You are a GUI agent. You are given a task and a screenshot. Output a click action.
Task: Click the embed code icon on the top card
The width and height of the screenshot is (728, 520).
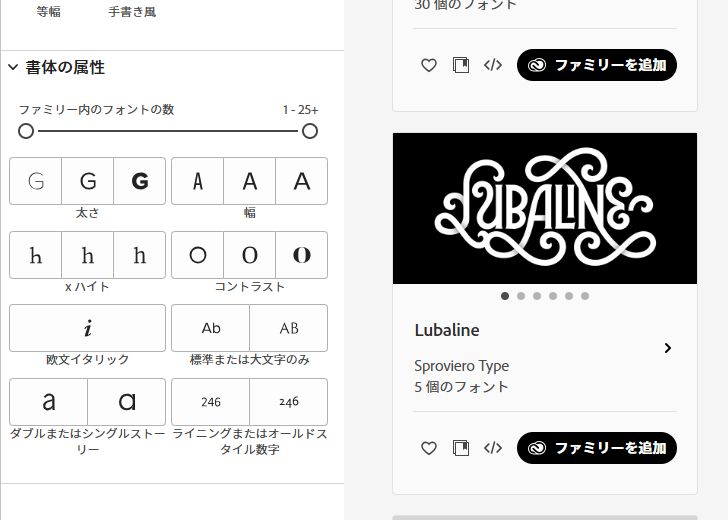492,65
